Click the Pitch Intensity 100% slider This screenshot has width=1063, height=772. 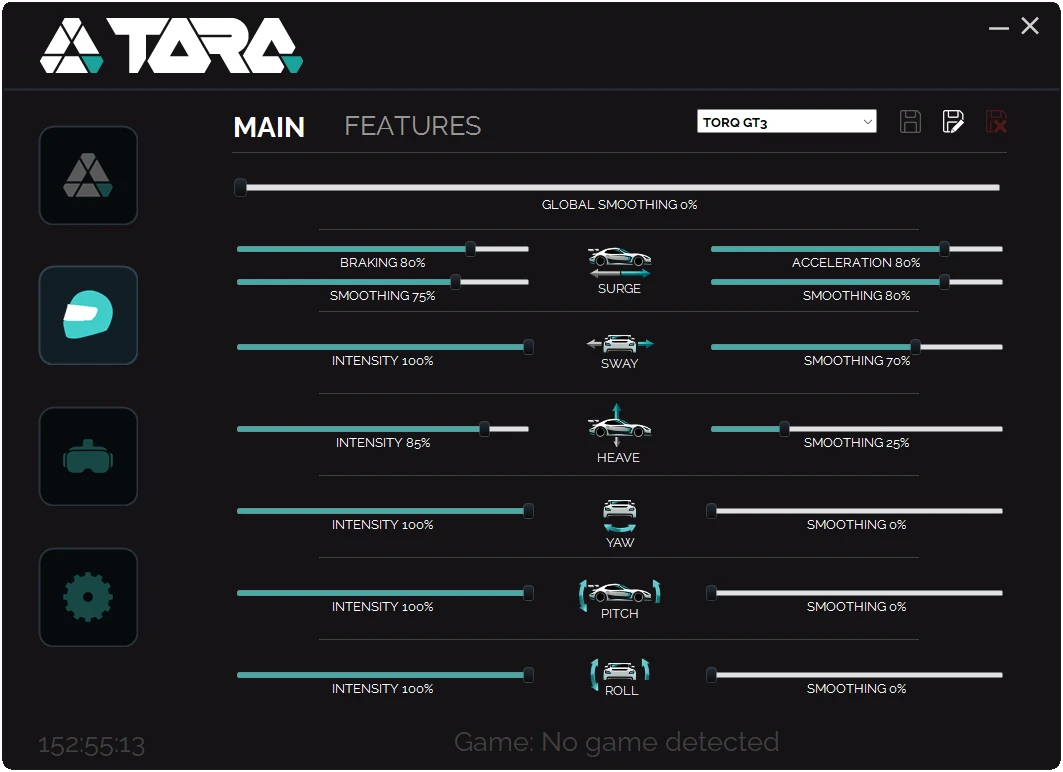click(384, 593)
